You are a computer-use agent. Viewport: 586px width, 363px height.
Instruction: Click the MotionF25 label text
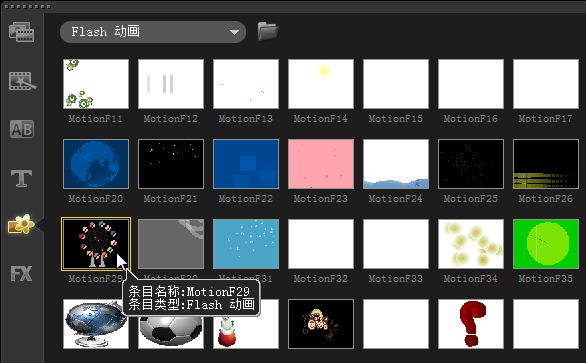pyautogui.click(x=471, y=199)
